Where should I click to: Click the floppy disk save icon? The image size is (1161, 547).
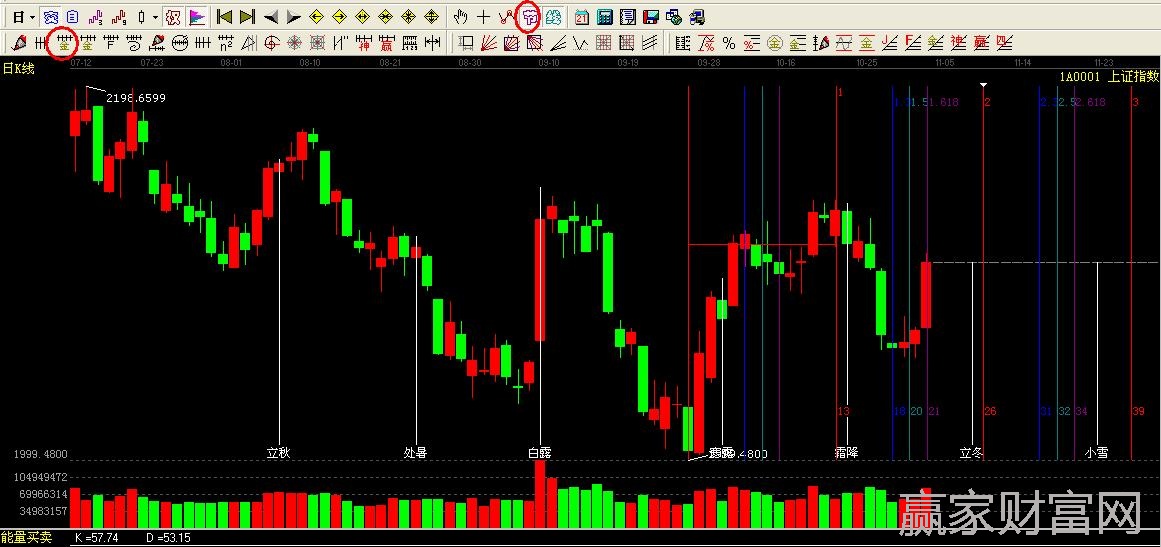[x=650, y=17]
